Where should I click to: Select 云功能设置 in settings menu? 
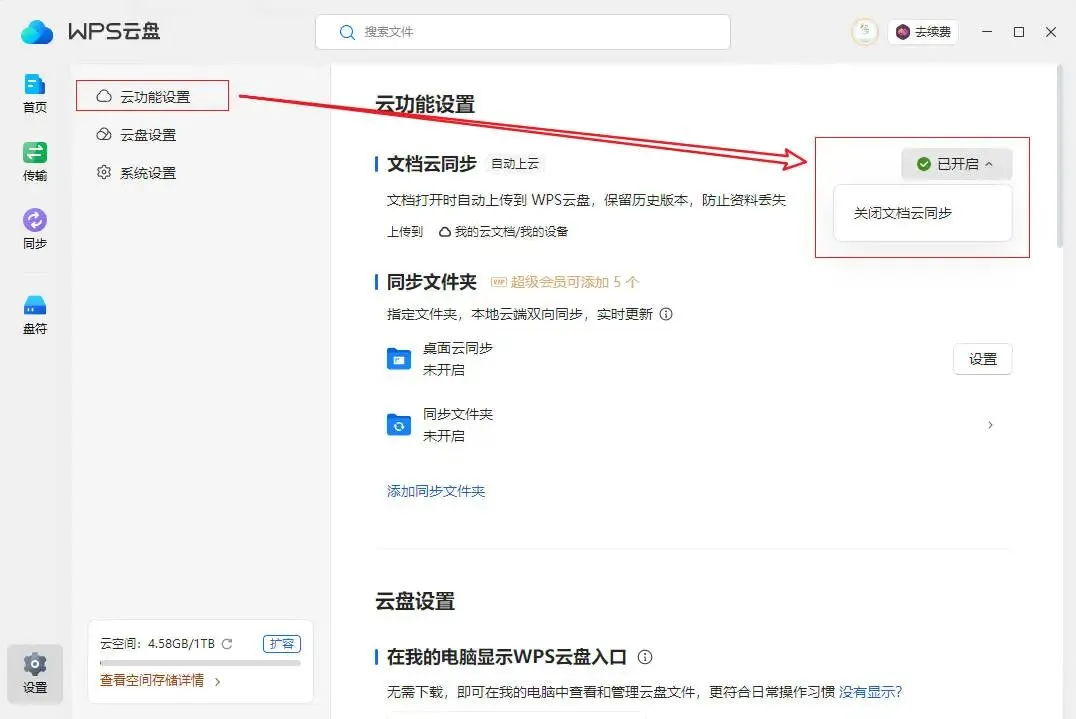tap(152, 96)
